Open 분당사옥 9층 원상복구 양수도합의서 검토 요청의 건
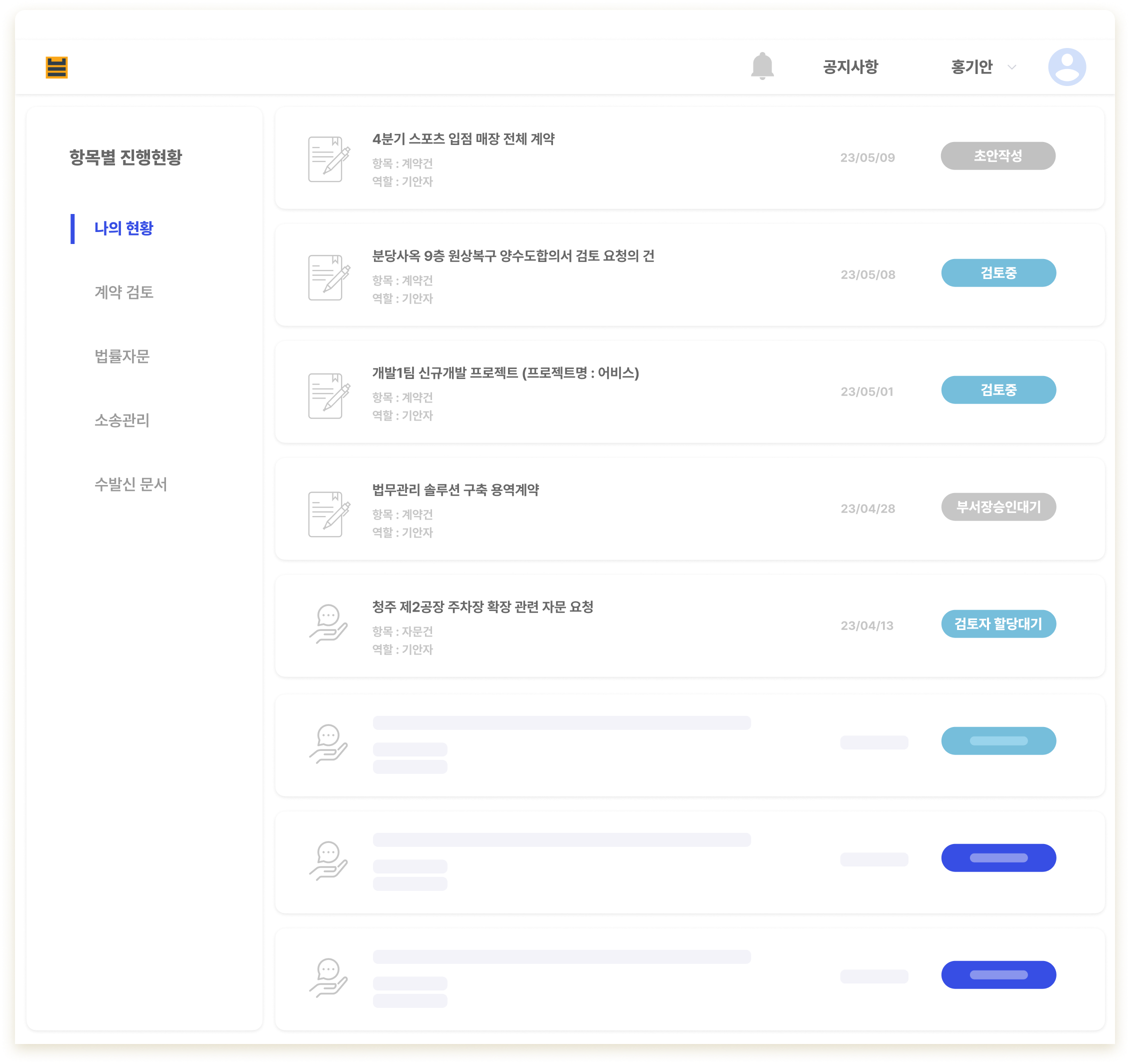 click(513, 256)
